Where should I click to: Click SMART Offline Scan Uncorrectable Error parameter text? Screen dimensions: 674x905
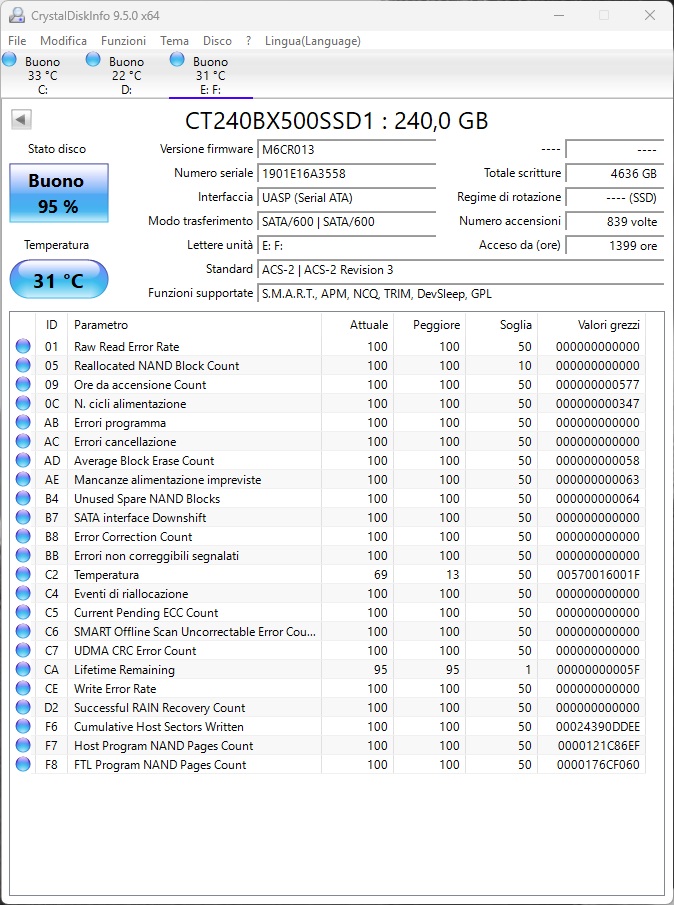[195, 631]
